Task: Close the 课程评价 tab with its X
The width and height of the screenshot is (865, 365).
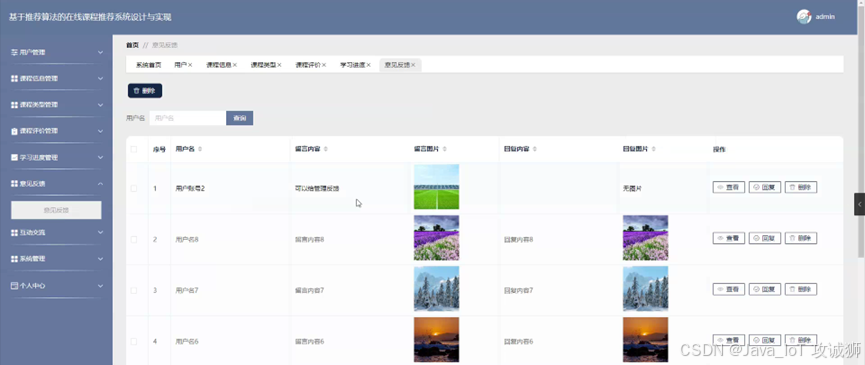Action: (x=324, y=65)
